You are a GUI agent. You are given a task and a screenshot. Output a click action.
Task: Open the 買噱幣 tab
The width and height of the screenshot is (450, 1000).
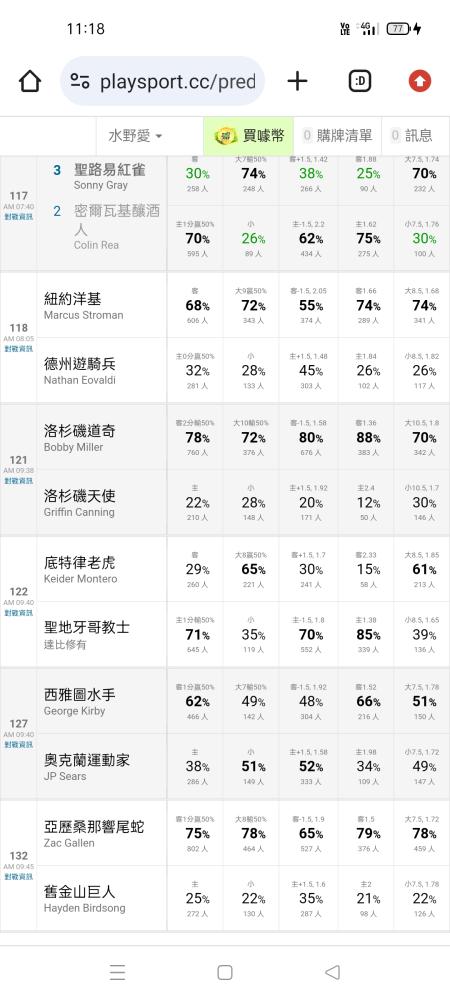[249, 136]
